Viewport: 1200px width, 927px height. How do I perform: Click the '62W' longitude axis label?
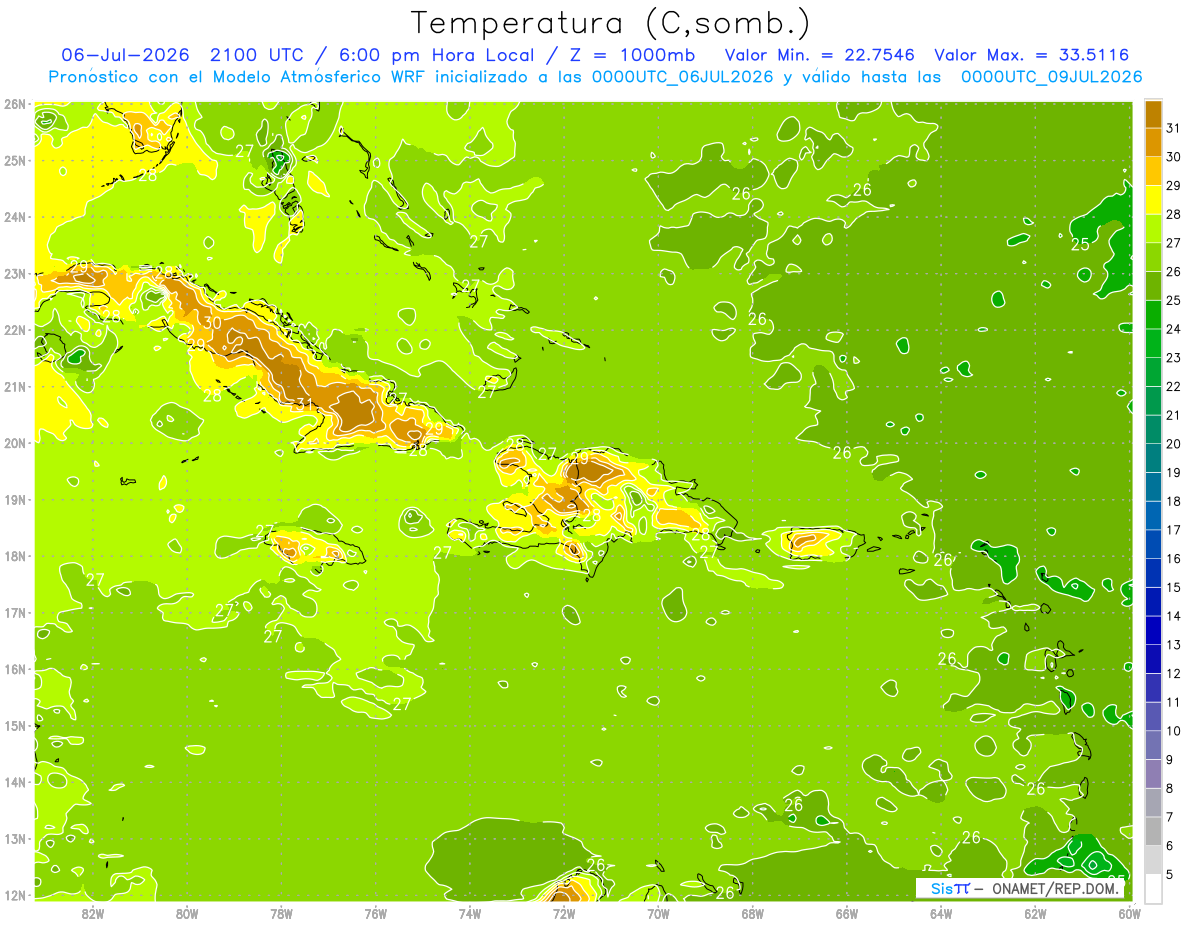point(1036,913)
